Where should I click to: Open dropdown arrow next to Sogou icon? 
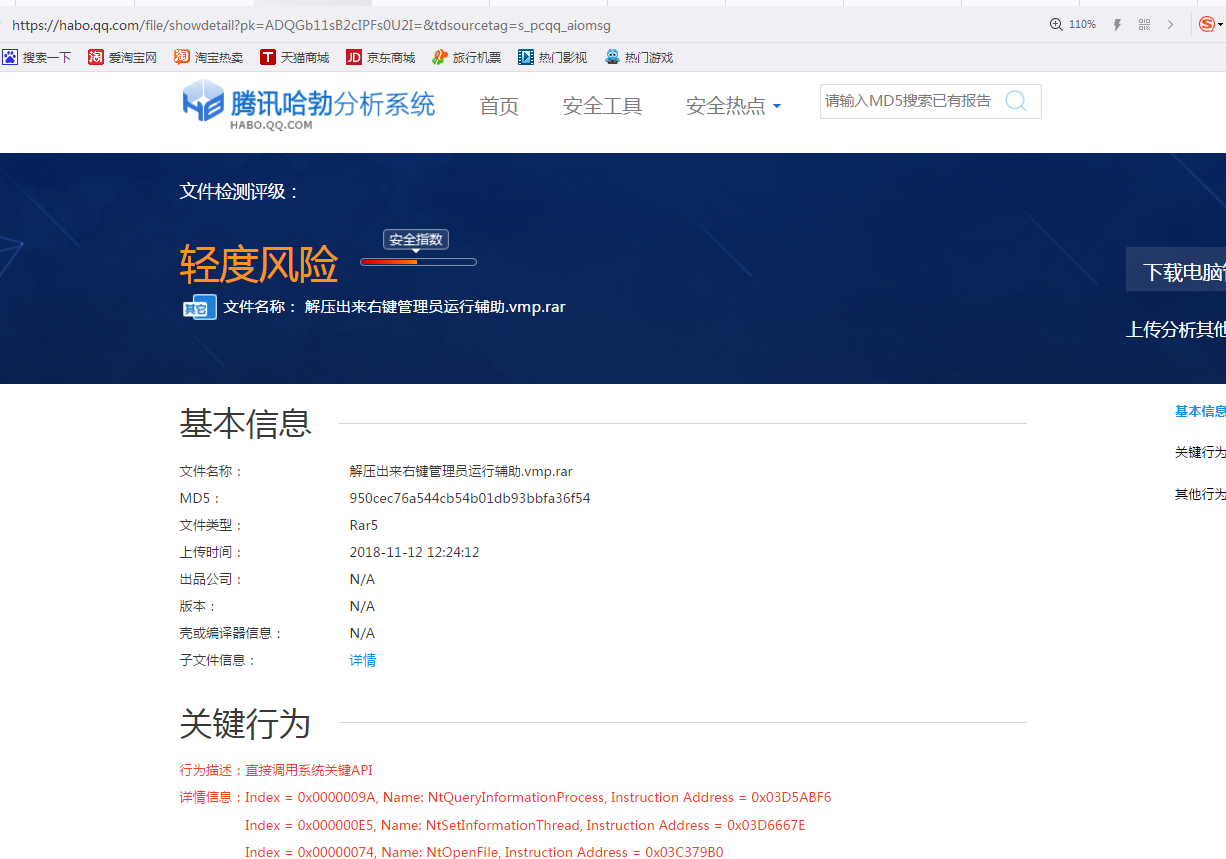point(1221,25)
